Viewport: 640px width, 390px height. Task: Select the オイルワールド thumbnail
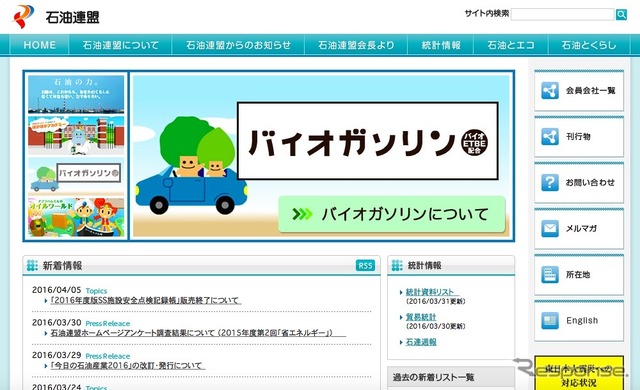(76, 217)
